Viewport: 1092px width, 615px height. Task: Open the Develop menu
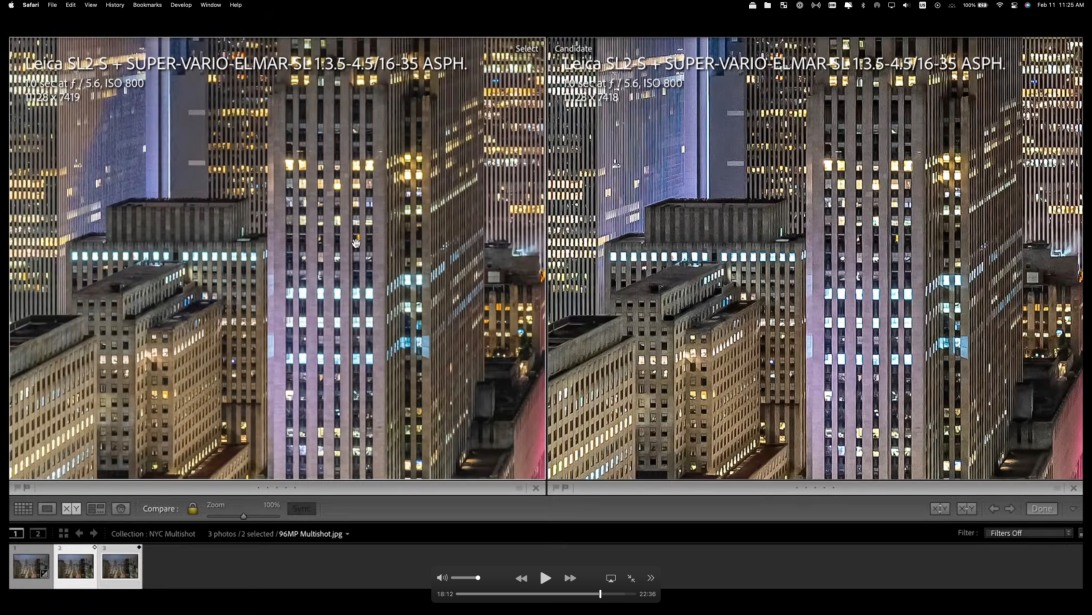tap(181, 5)
